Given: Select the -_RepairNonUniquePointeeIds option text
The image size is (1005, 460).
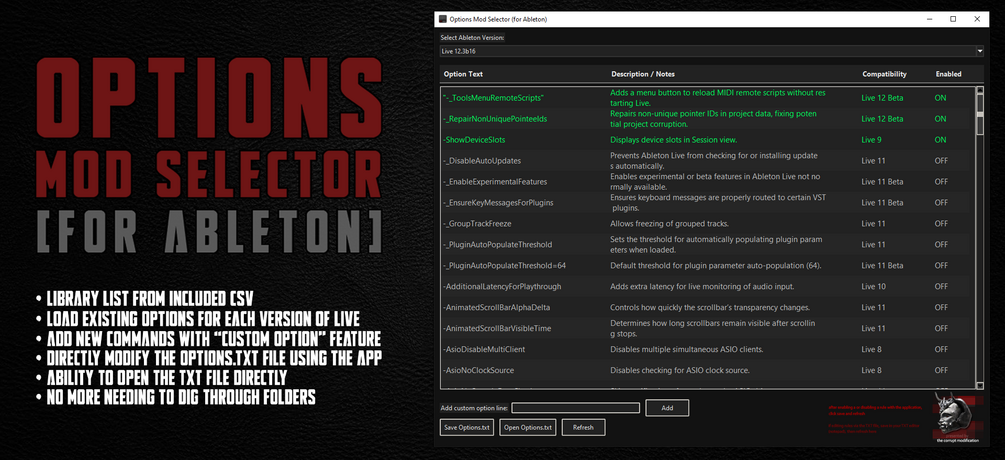Looking at the screenshot, I should click(x=494, y=119).
